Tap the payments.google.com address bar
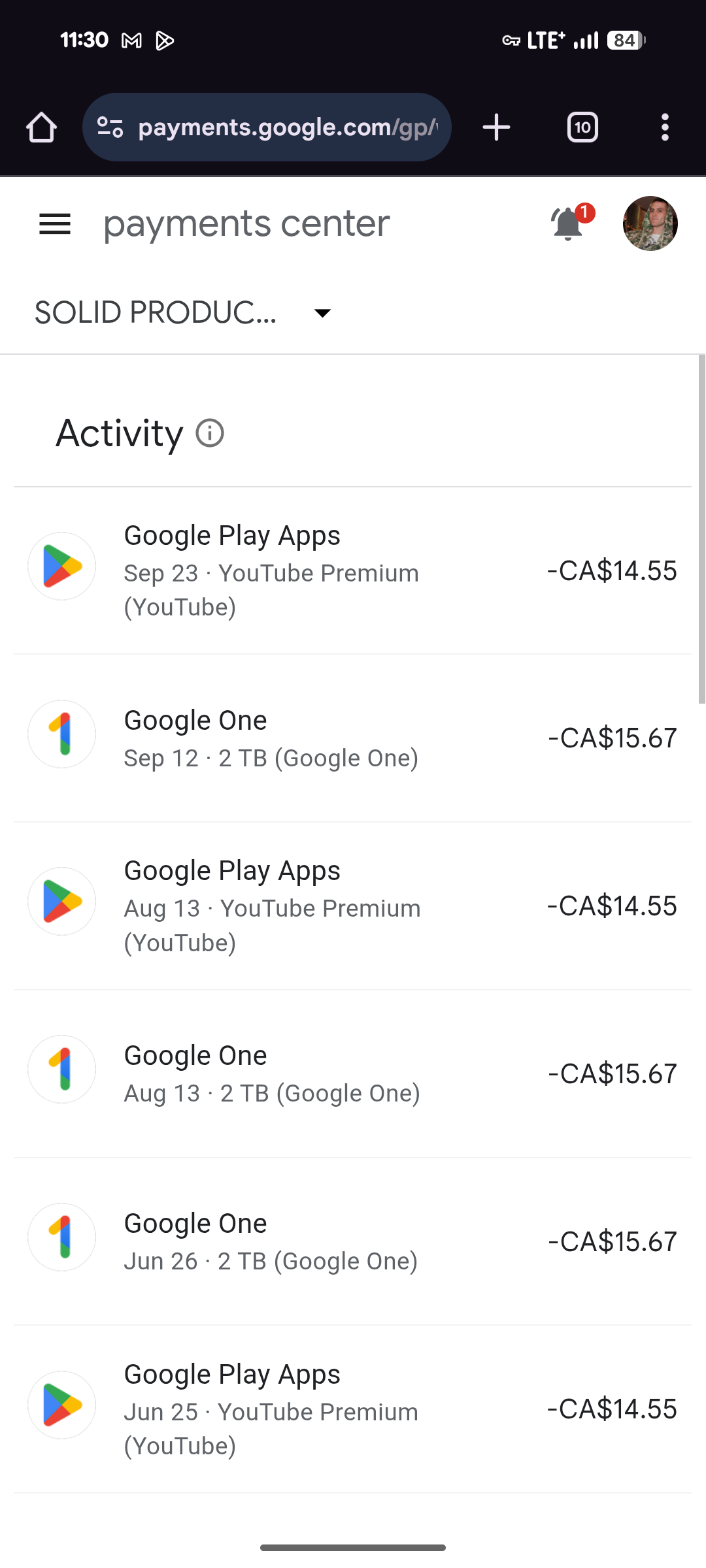This screenshot has height=1568, width=706. click(x=288, y=127)
